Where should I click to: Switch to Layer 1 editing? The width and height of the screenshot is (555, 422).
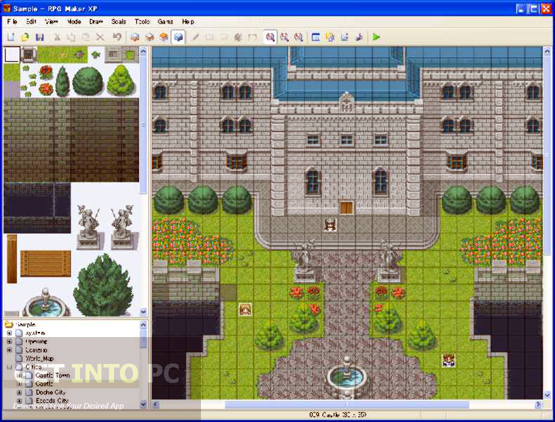pos(135,37)
